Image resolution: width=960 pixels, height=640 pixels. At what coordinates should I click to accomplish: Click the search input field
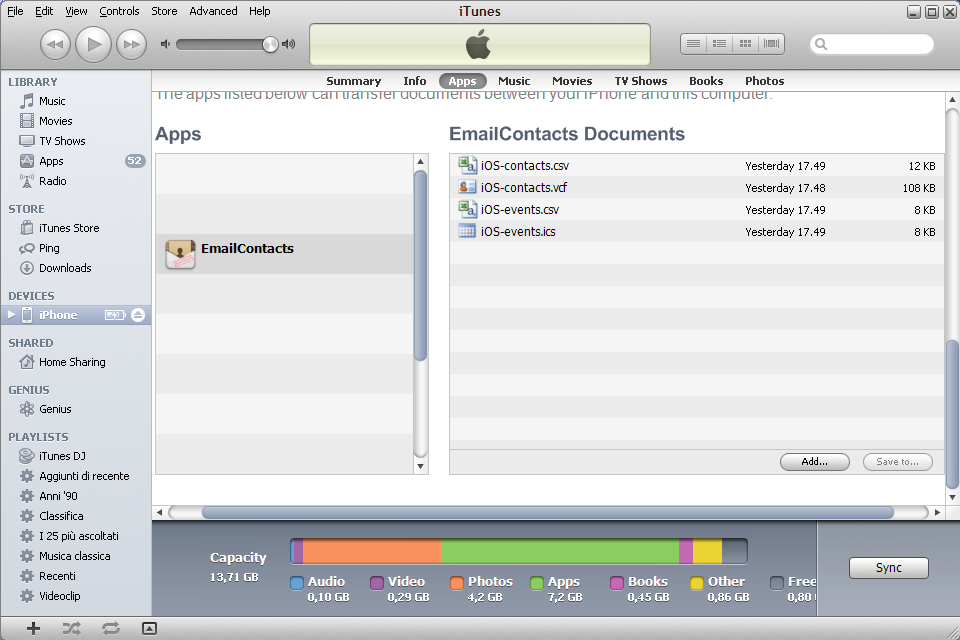[x=872, y=44]
